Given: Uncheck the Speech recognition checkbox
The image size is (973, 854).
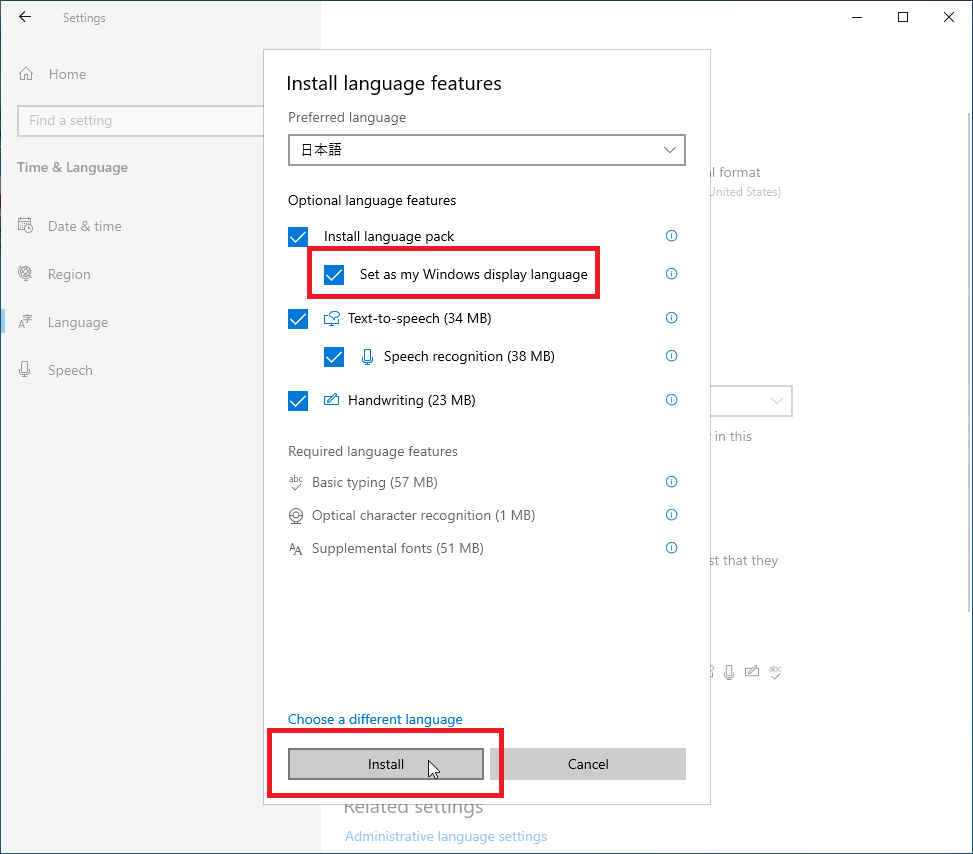Looking at the screenshot, I should (x=334, y=356).
